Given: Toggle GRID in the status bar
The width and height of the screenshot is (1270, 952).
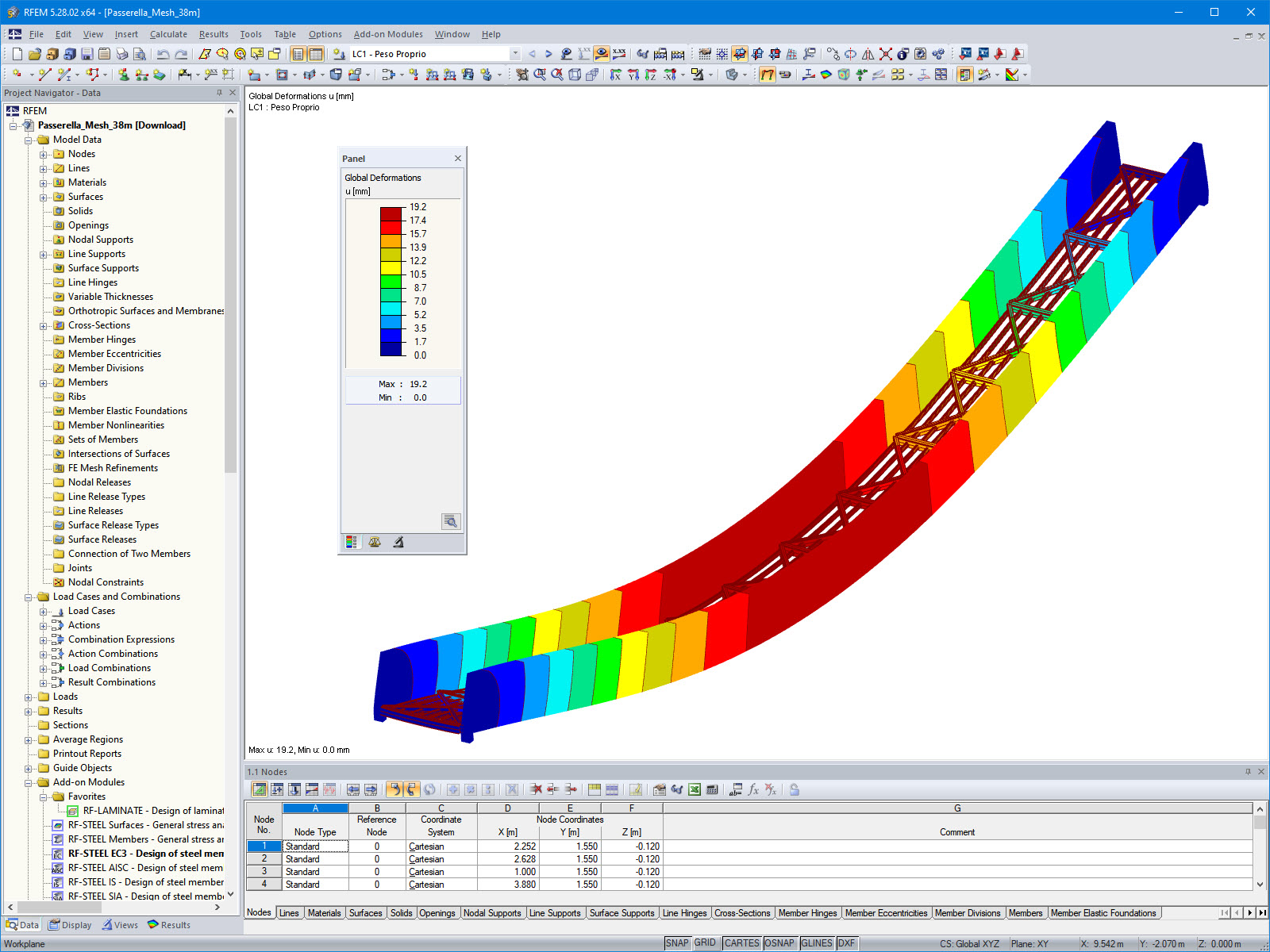Looking at the screenshot, I should [x=706, y=943].
